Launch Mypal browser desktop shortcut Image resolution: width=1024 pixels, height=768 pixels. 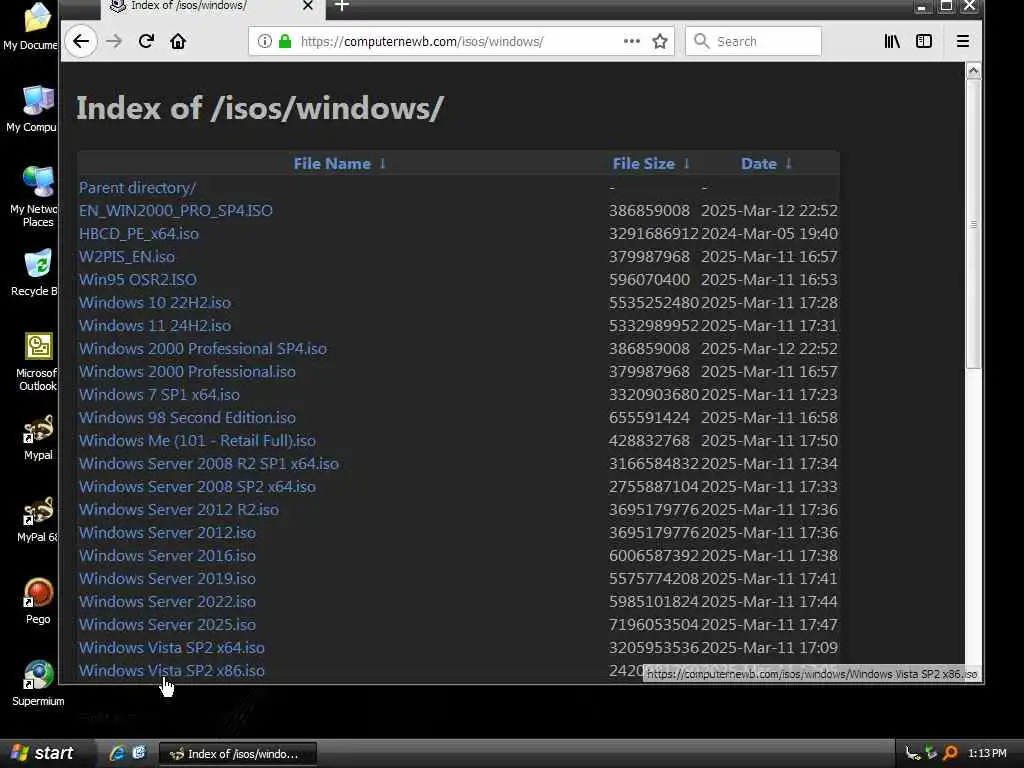click(x=38, y=438)
